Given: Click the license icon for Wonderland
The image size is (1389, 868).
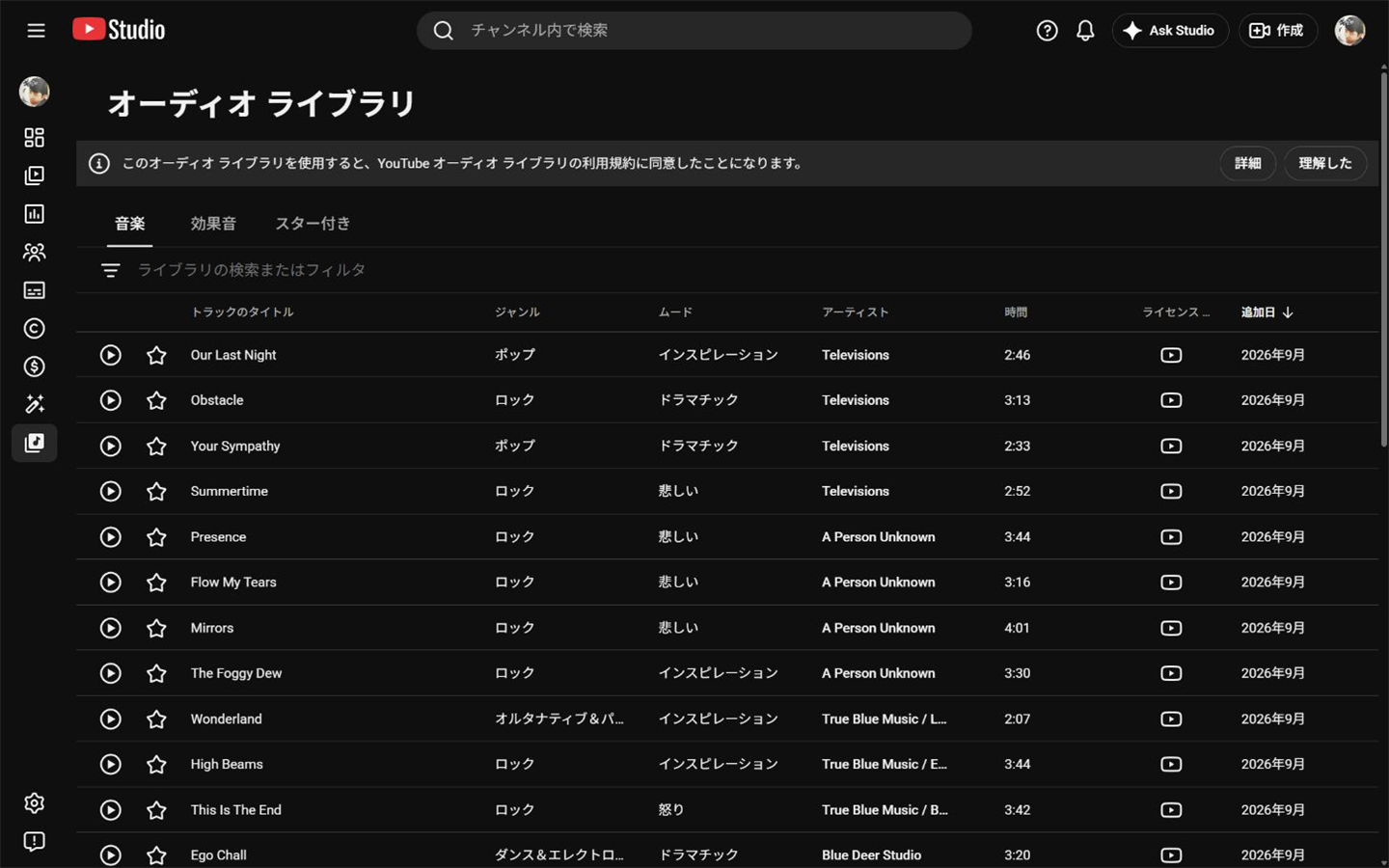Looking at the screenshot, I should [1171, 719].
